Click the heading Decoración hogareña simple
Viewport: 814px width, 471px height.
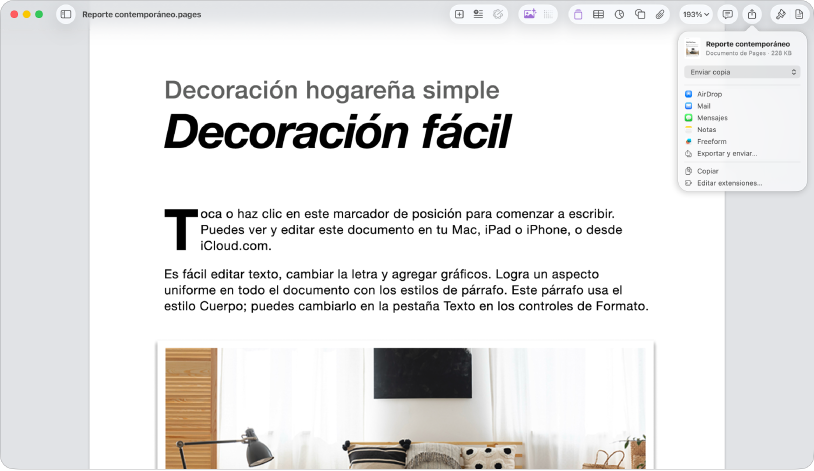[332, 90]
